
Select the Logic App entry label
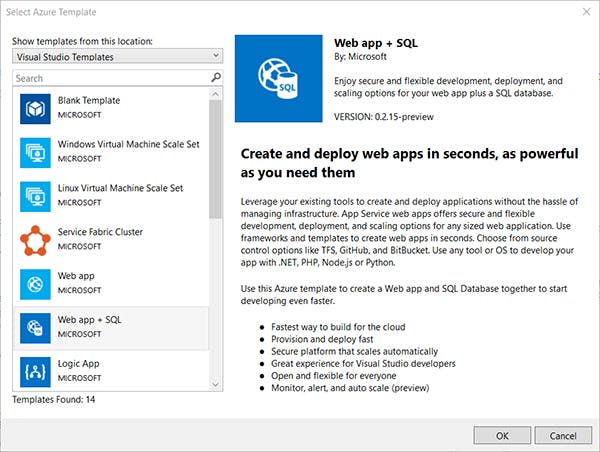pyautogui.click(x=80, y=364)
